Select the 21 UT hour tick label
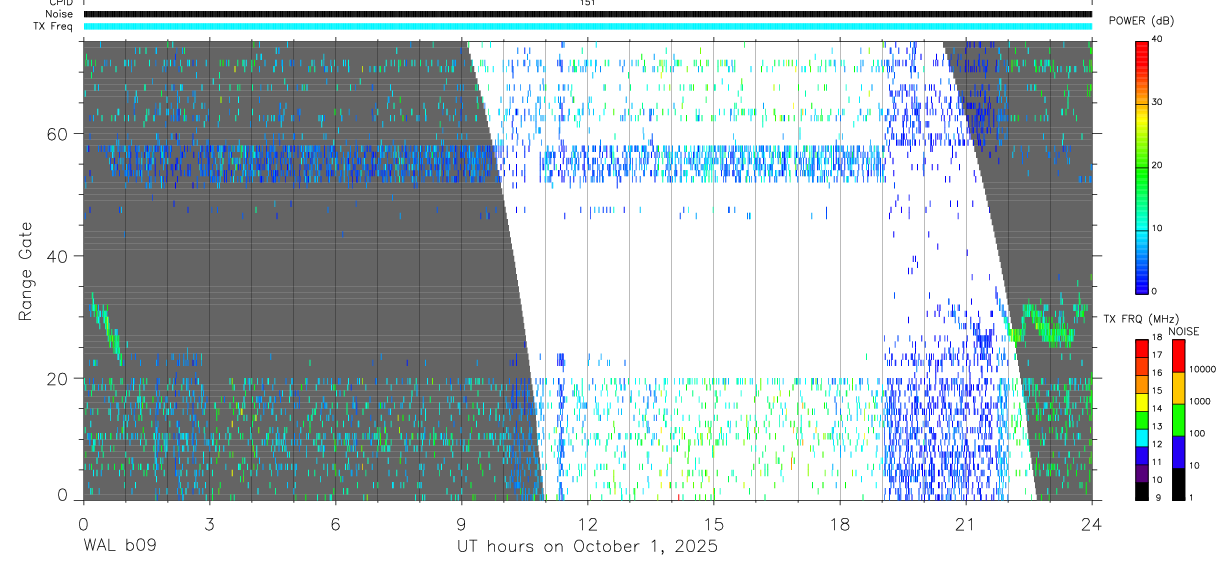The height and width of the screenshot is (567, 1228). 966,523
